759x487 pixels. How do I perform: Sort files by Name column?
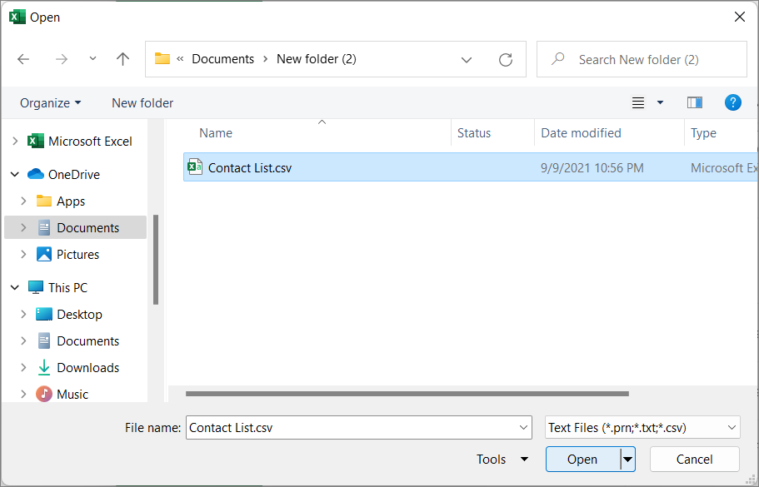215,133
